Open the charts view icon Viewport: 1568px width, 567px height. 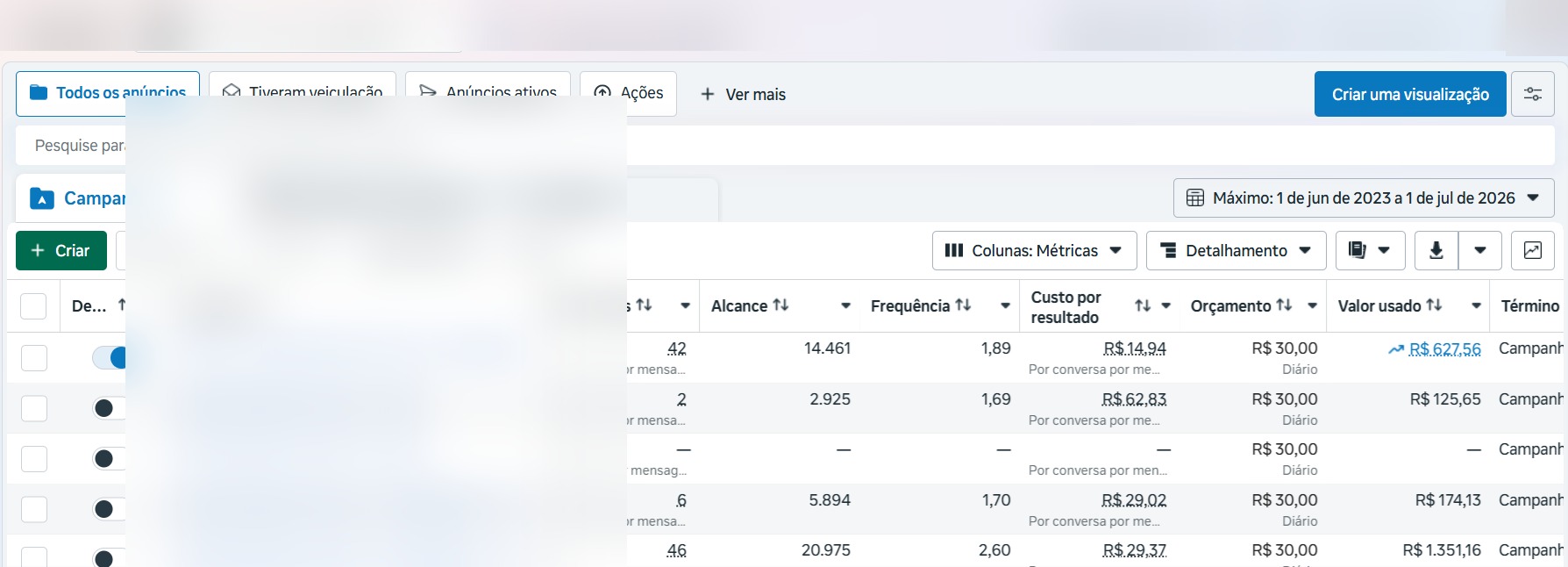coord(1532,251)
